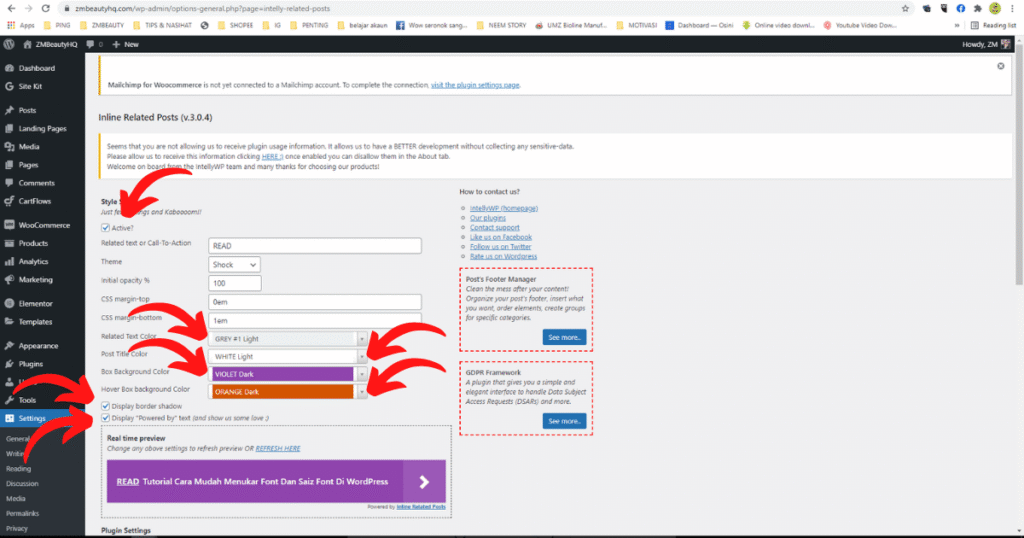
Task: Click the Initial opacity field
Action: [234, 283]
